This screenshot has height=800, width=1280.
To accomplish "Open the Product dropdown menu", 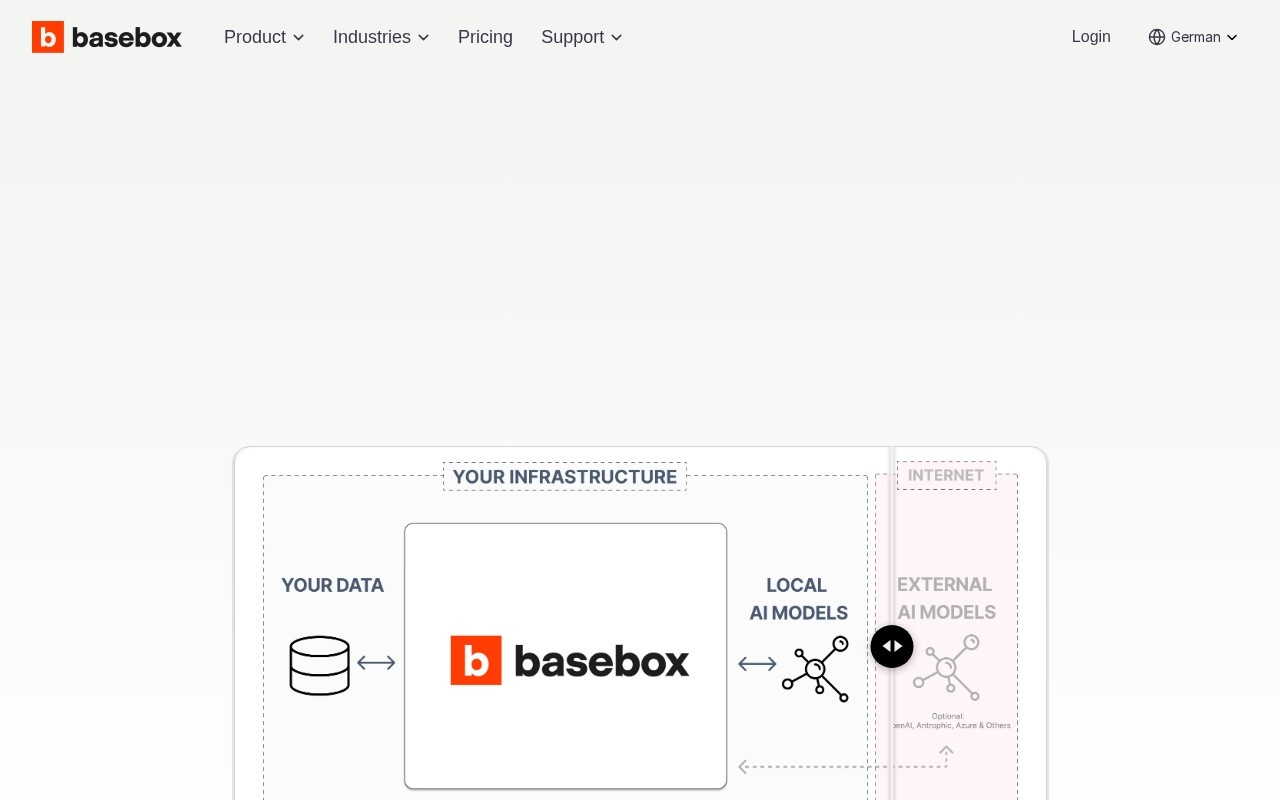I will click(264, 37).
